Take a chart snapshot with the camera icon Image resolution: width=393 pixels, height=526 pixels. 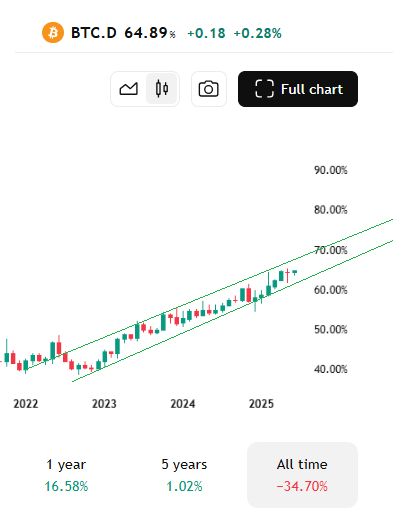click(209, 89)
